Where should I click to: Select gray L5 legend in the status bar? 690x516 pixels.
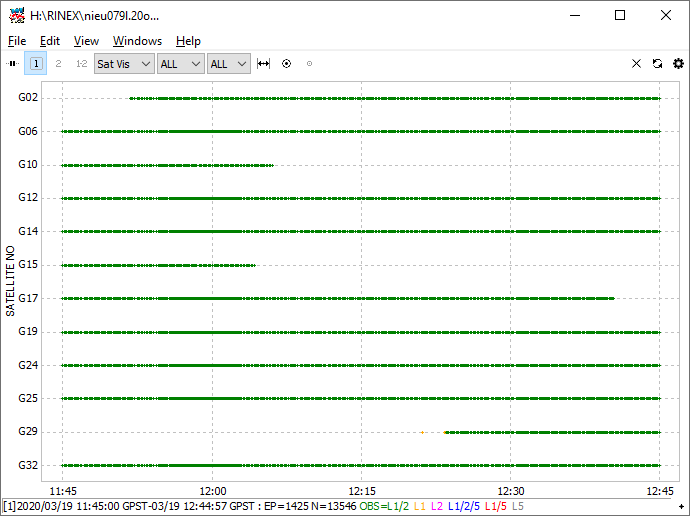518,506
